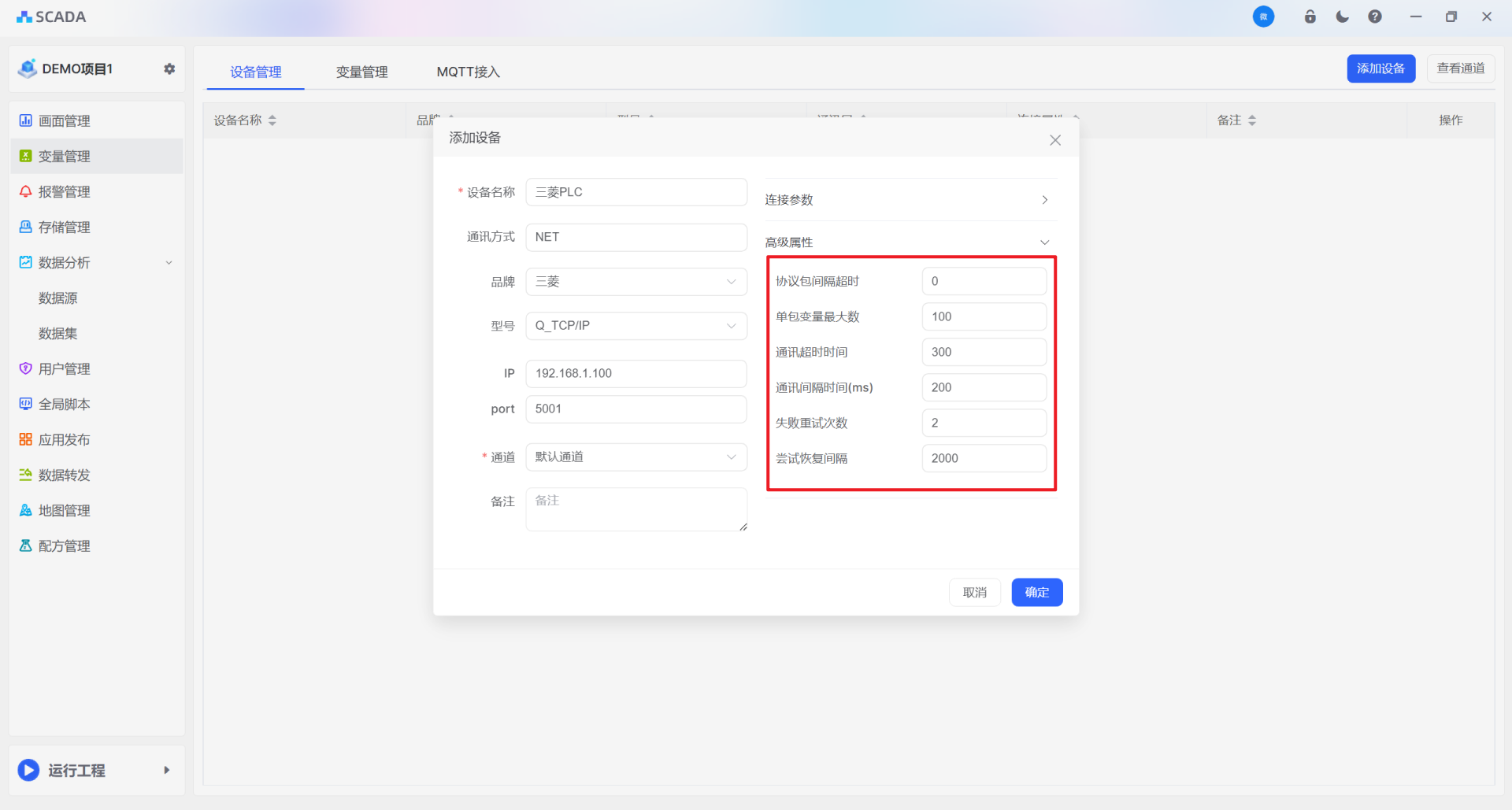This screenshot has width=1512, height=810.
Task: Toggle dark mode moon icon
Action: 1343,17
